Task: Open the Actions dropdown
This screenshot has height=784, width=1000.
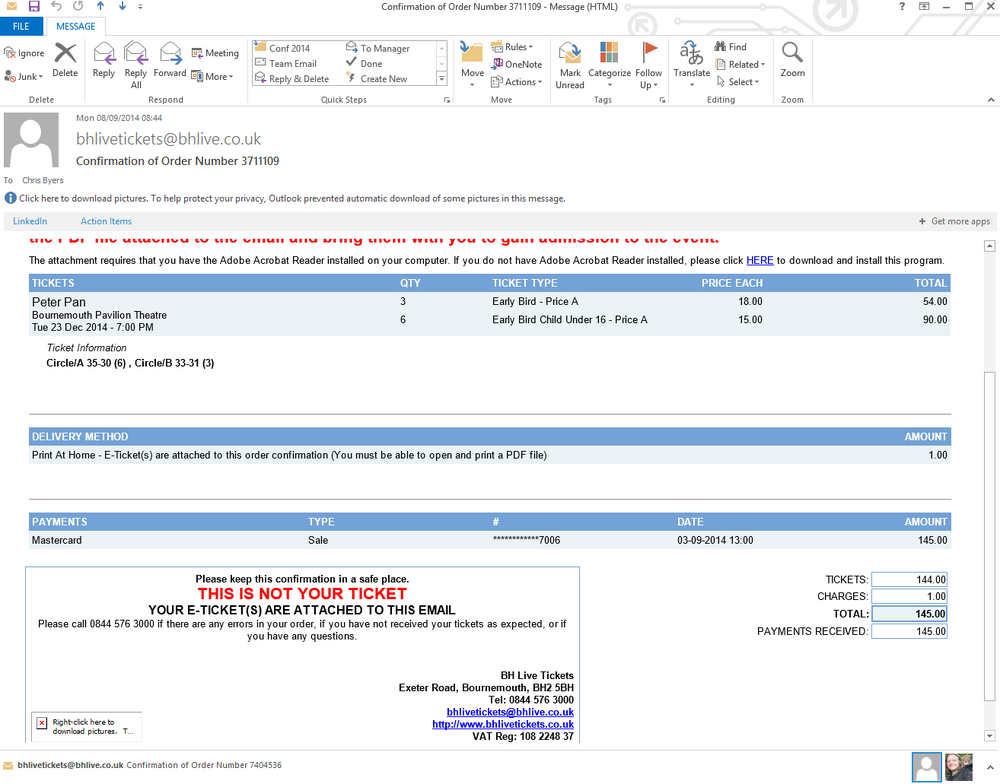Action: pyautogui.click(x=517, y=82)
